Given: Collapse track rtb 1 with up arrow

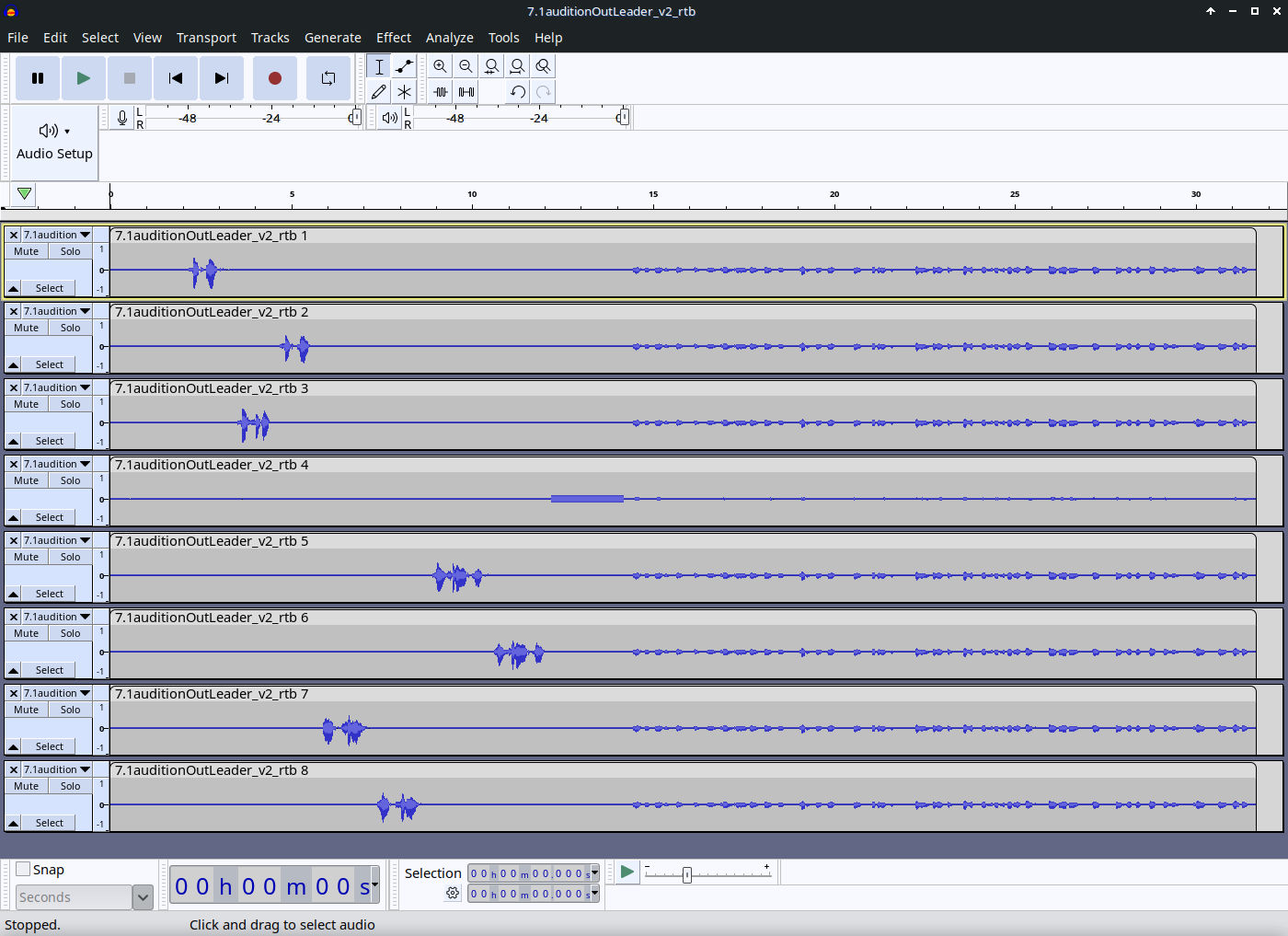Looking at the screenshot, I should [13, 288].
